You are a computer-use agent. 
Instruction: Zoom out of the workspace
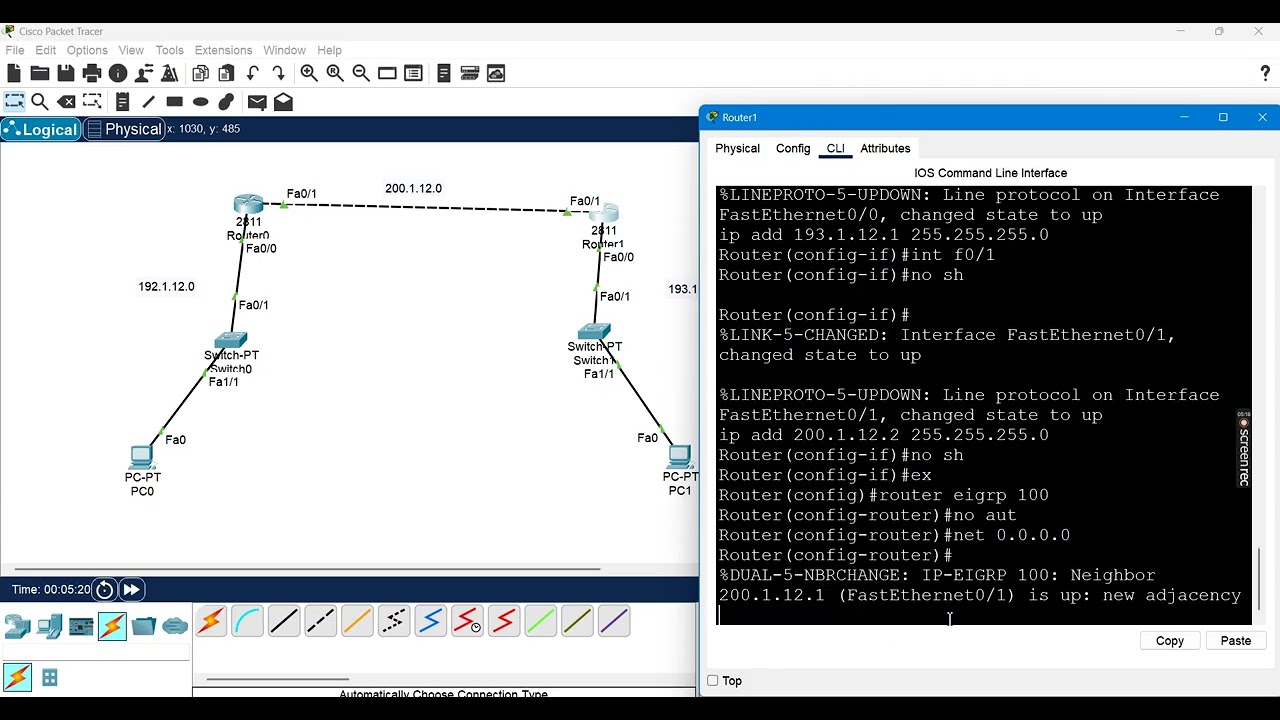(x=361, y=73)
